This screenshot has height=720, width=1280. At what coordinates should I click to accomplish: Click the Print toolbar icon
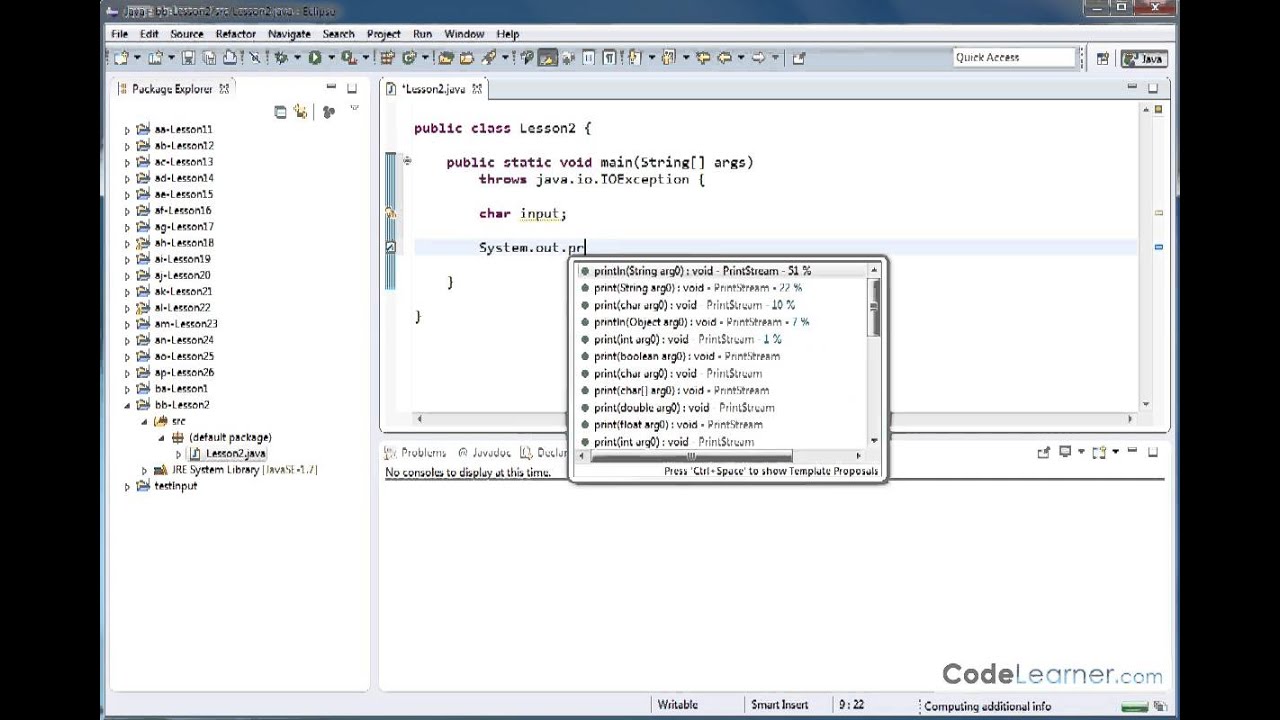coord(230,58)
